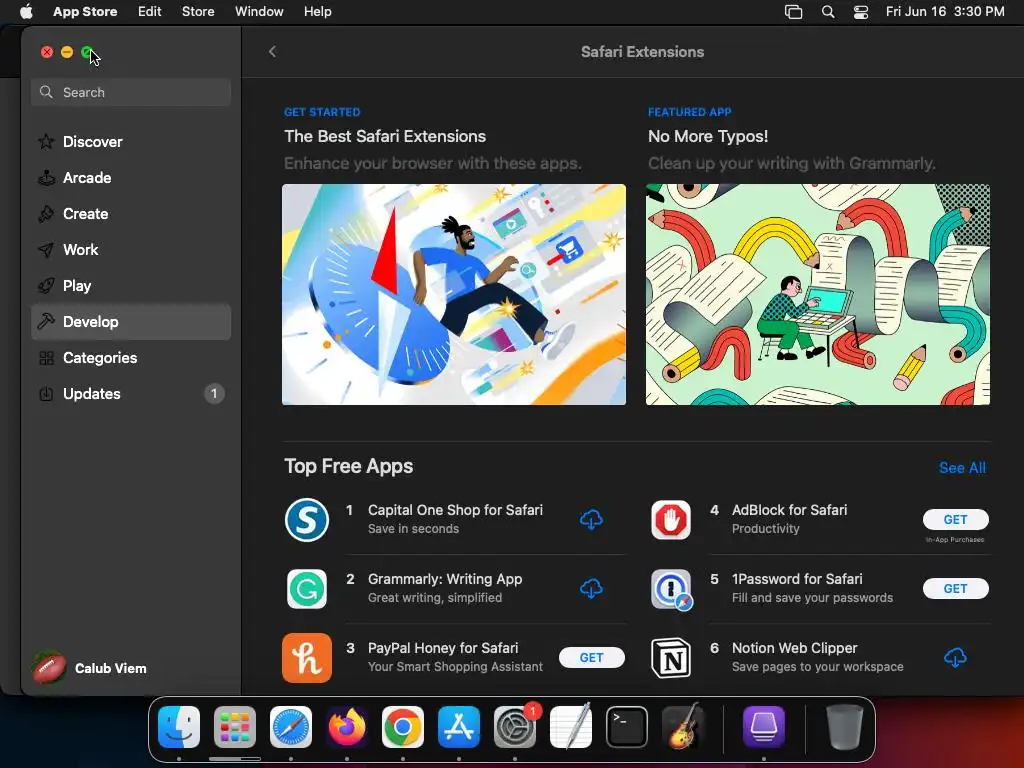1024x768 pixels.
Task: Click the Updates badge showing 1
Action: (214, 394)
